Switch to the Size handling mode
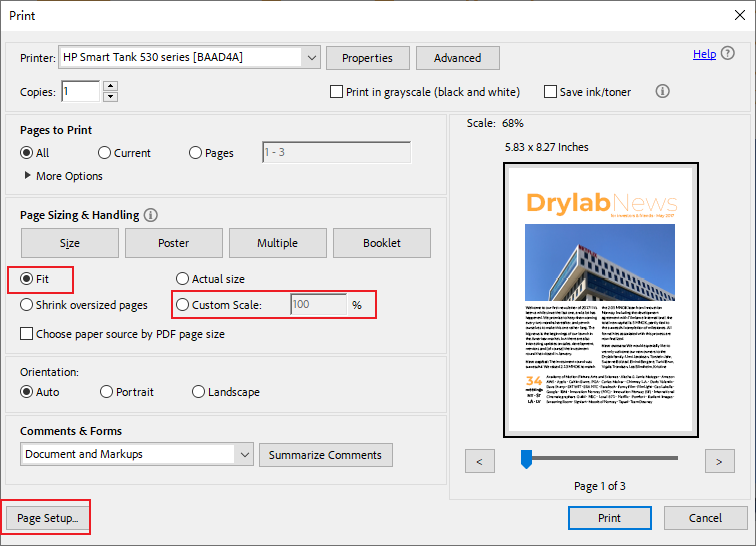 (70, 243)
